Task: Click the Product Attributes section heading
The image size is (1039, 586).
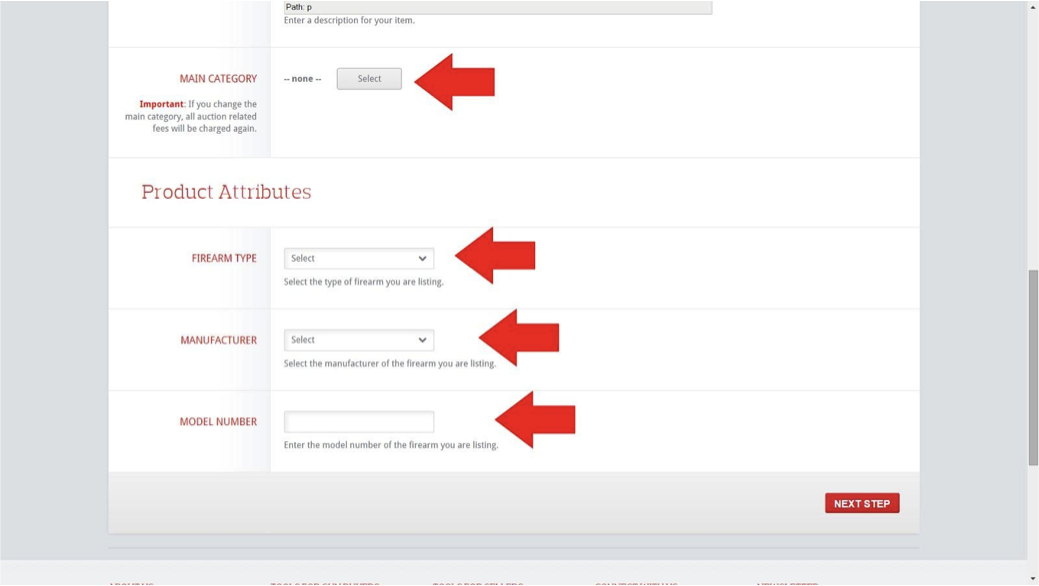Action: click(226, 192)
